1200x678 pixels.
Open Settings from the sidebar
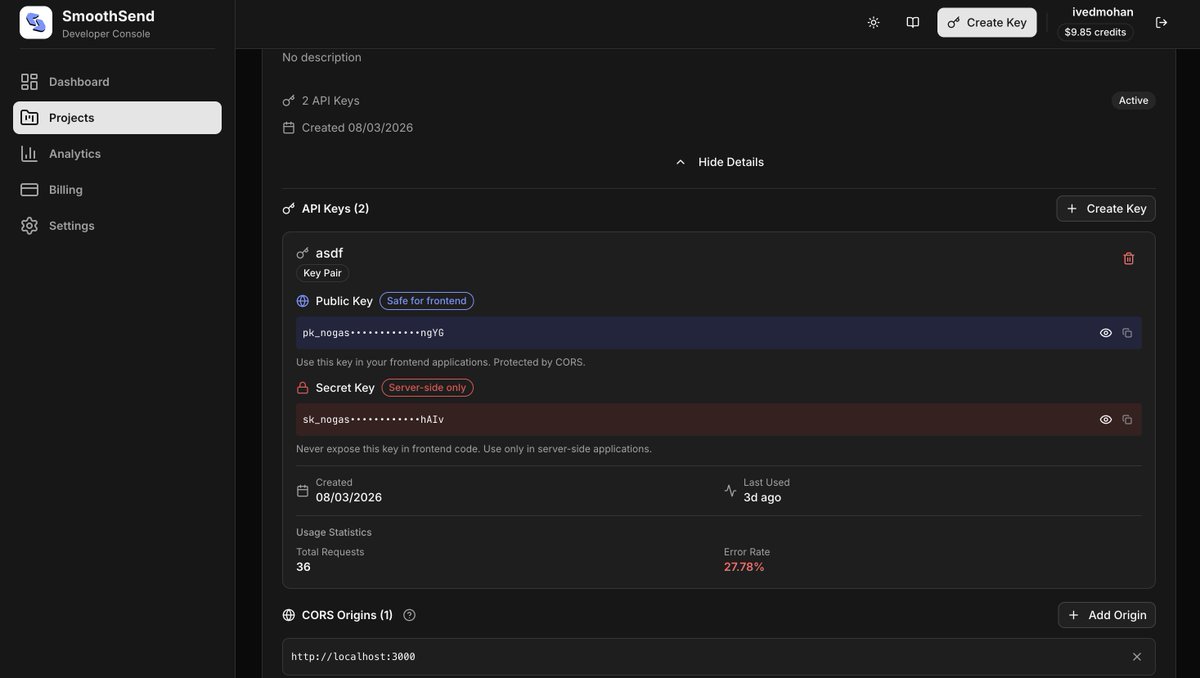(x=117, y=226)
